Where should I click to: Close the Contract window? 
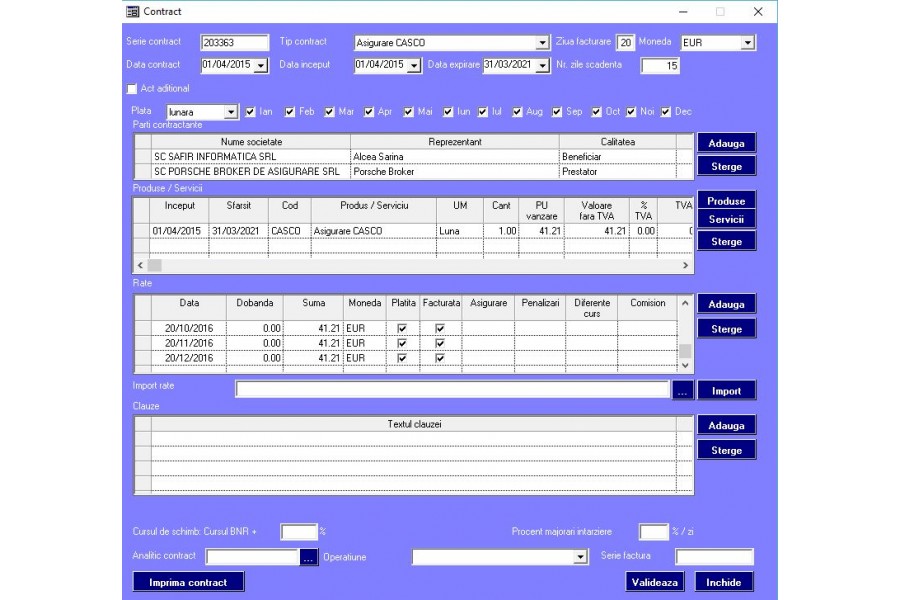click(x=758, y=11)
